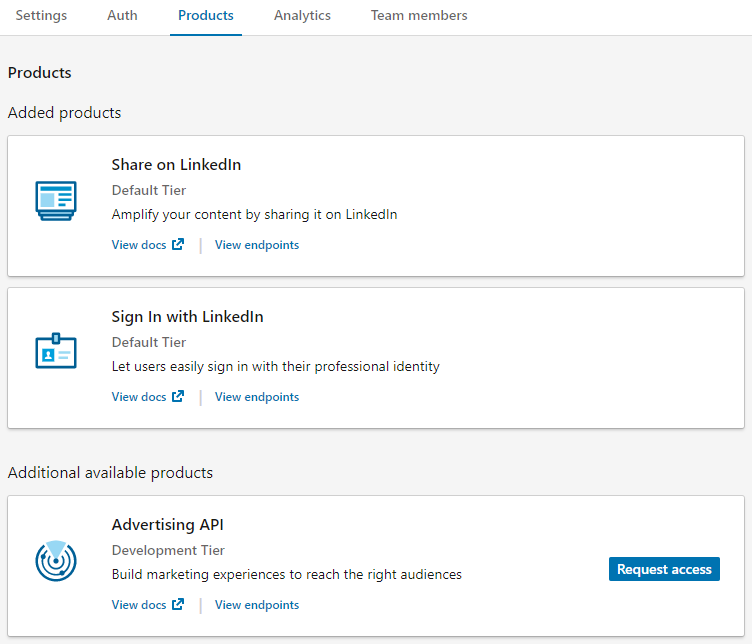752x644 pixels.
Task: Open View docs for Advertising API
Action: coord(139,605)
